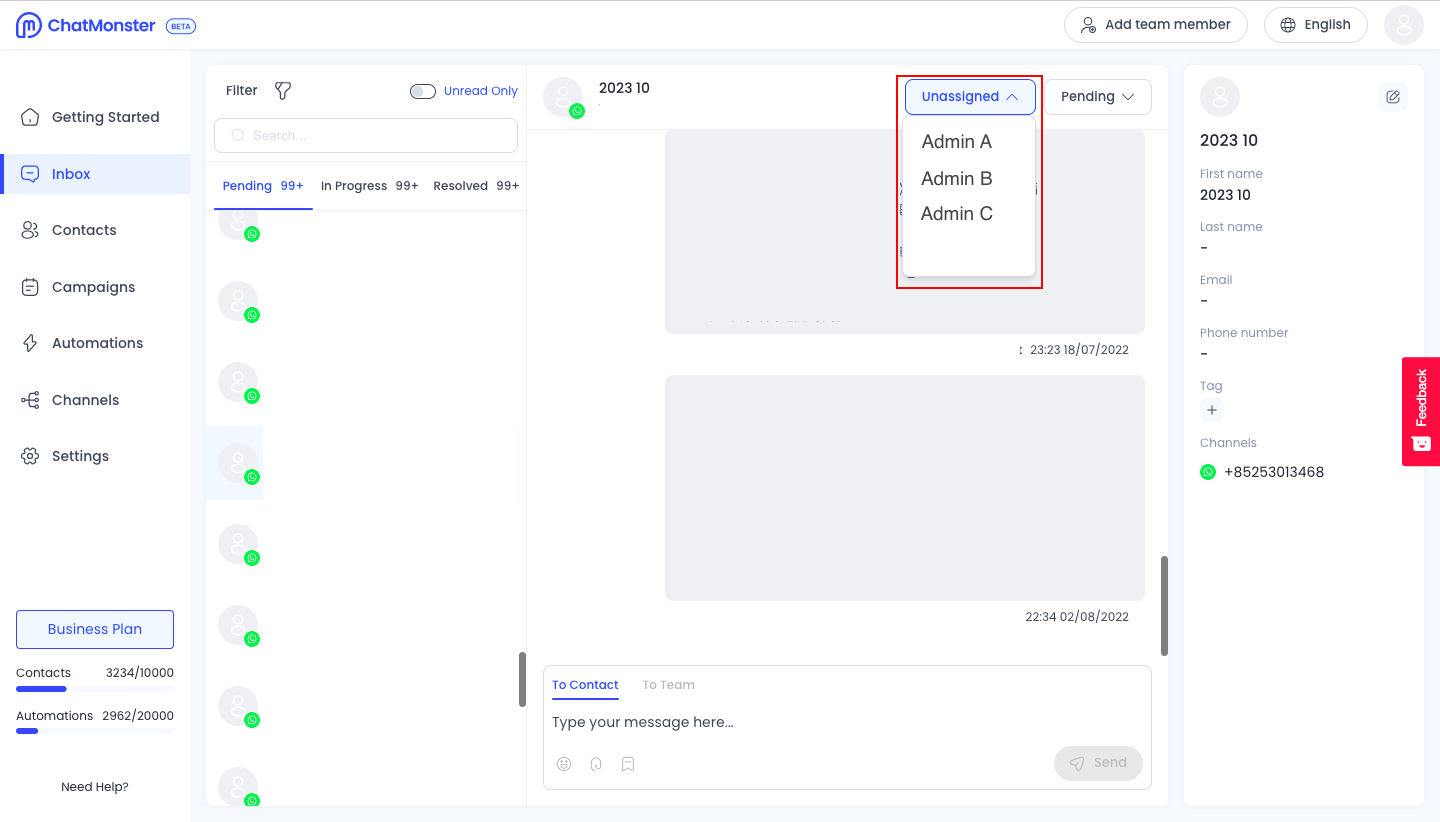Screen dimensions: 1440x822
Task: Open the English language selector
Action: coord(1315,24)
